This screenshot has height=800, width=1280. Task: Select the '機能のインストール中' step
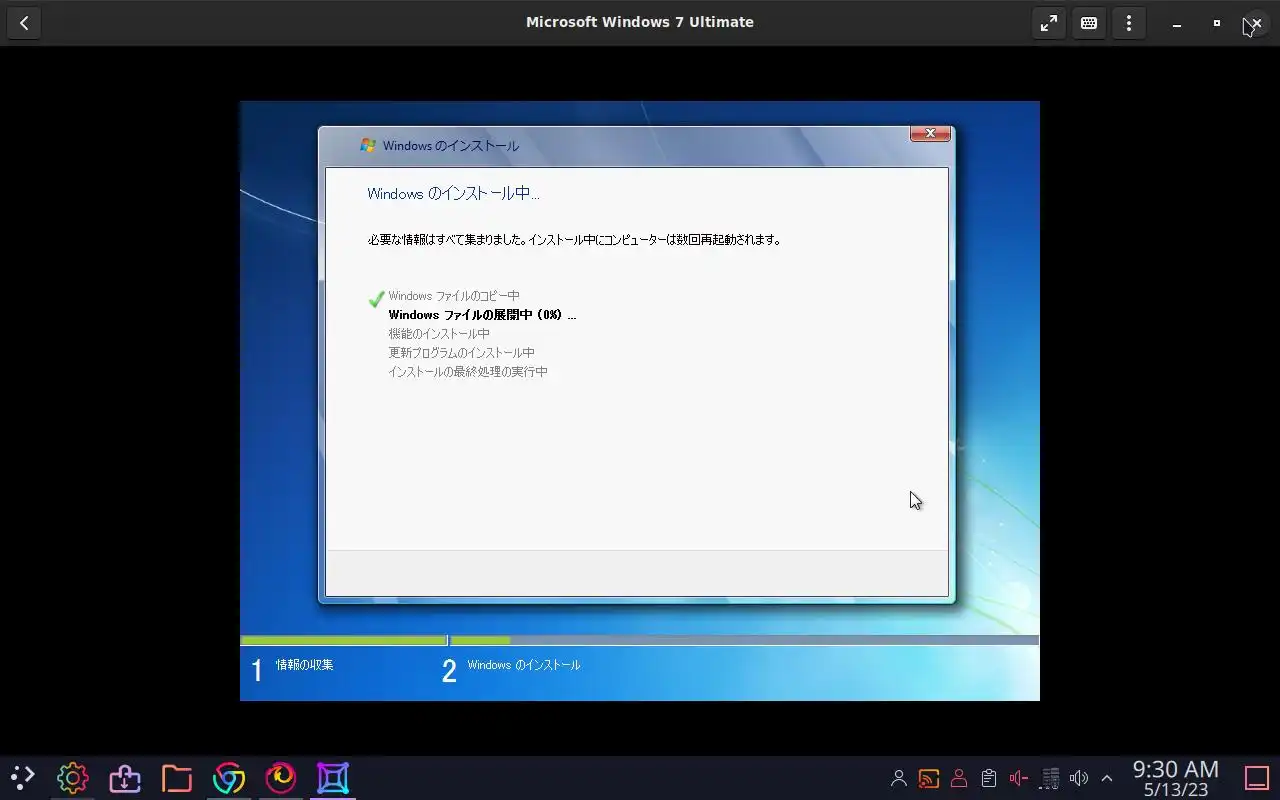(439, 334)
